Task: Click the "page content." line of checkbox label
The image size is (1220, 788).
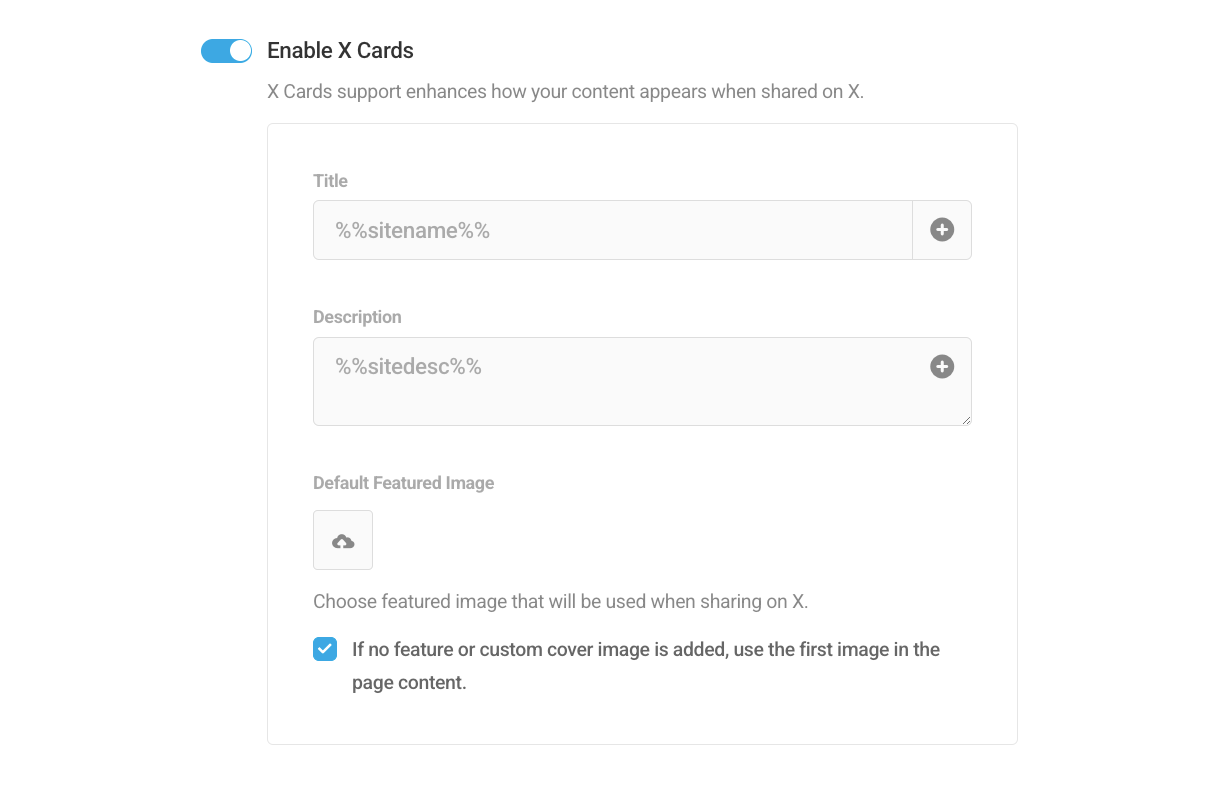Action: click(409, 684)
